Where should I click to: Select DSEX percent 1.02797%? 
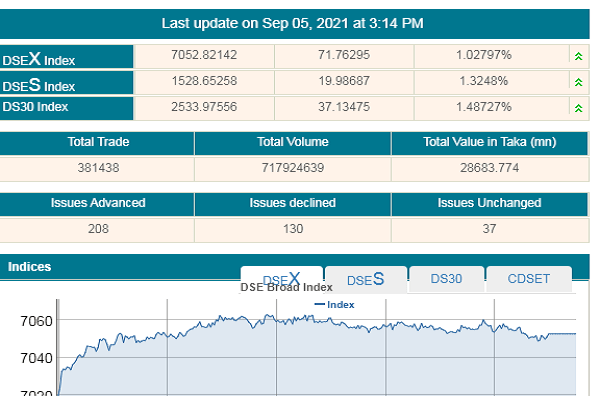pos(484,55)
